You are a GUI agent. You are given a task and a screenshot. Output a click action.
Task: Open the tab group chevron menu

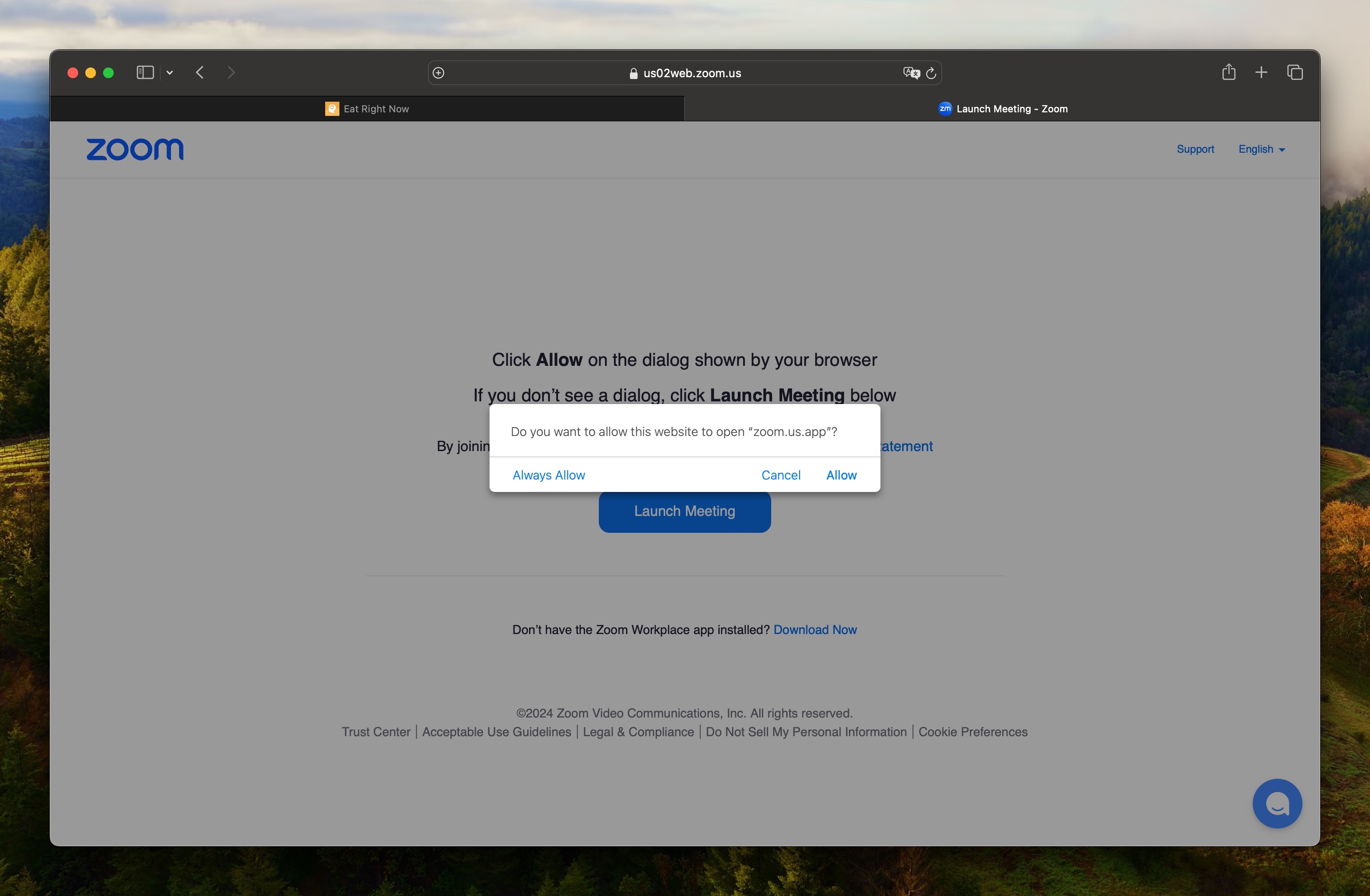169,72
